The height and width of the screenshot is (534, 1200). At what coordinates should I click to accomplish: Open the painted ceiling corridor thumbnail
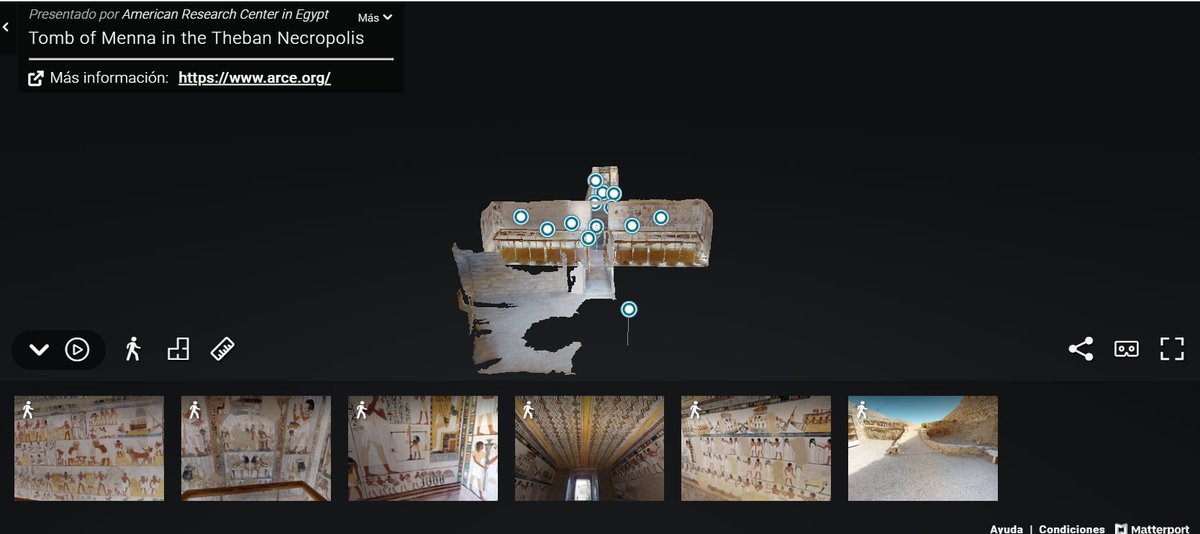[589, 448]
